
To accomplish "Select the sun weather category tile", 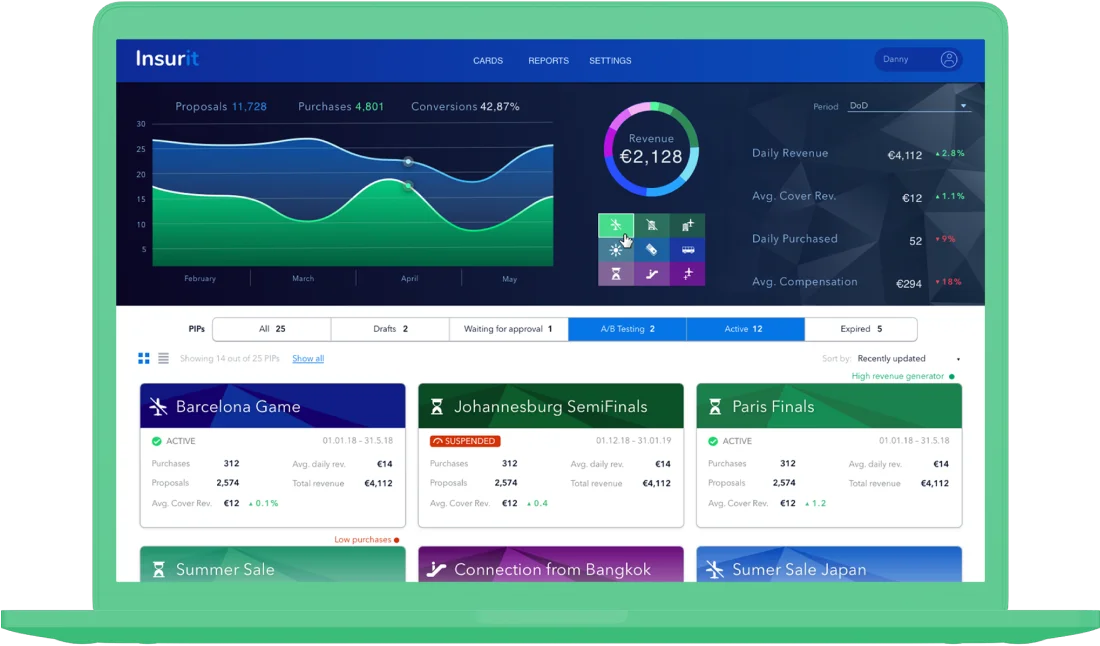I will pyautogui.click(x=616, y=250).
